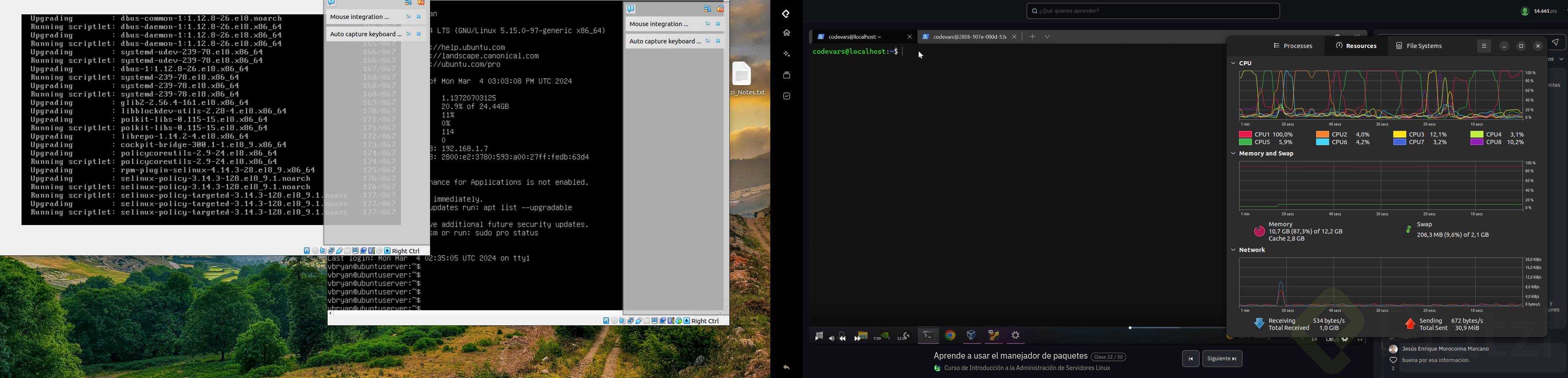Click the Ubuntu VM horizontal scrollbar left arrow
1568x378 pixels.
pyautogui.click(x=331, y=314)
